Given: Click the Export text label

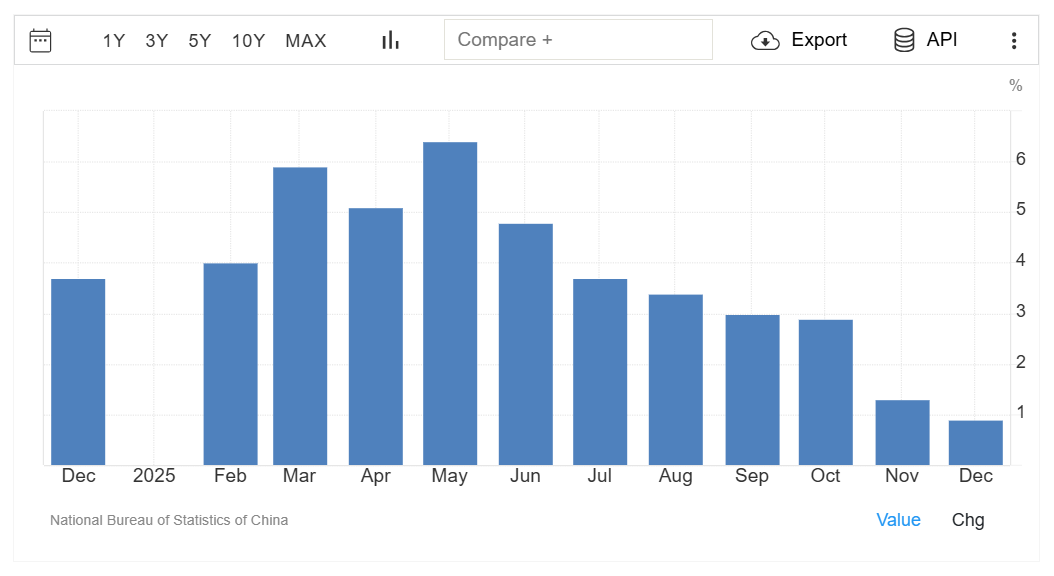Looking at the screenshot, I should [x=819, y=40].
